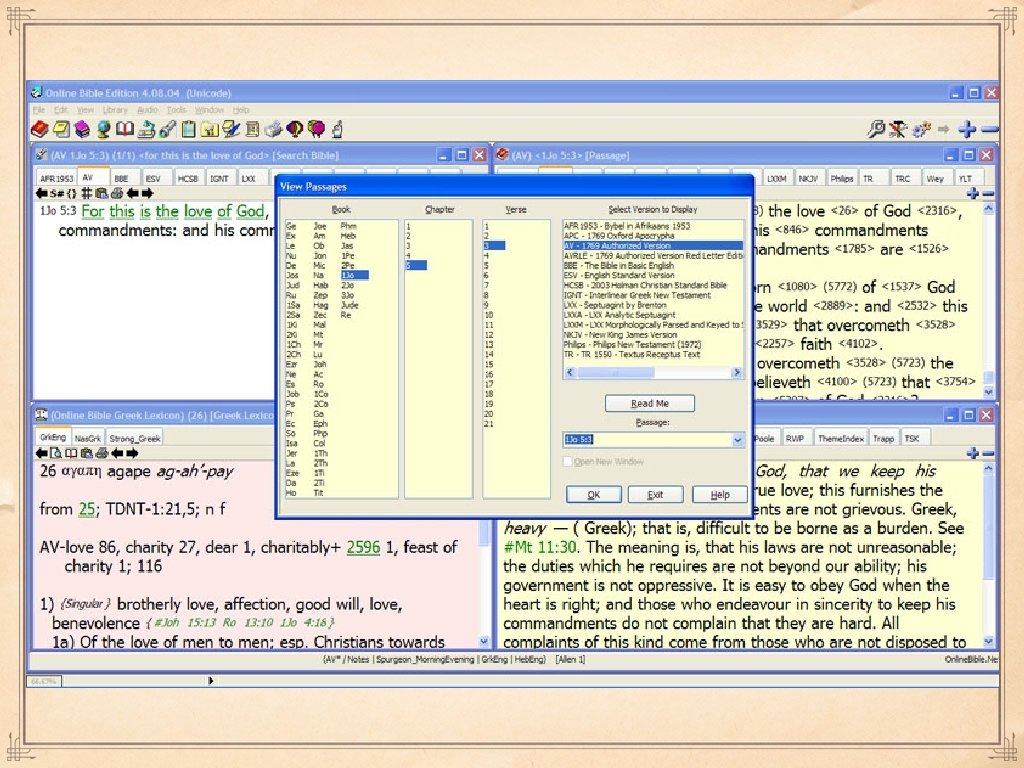Click the graduate figure toolbar icon
This screenshot has width=1024, height=768.
click(899, 129)
